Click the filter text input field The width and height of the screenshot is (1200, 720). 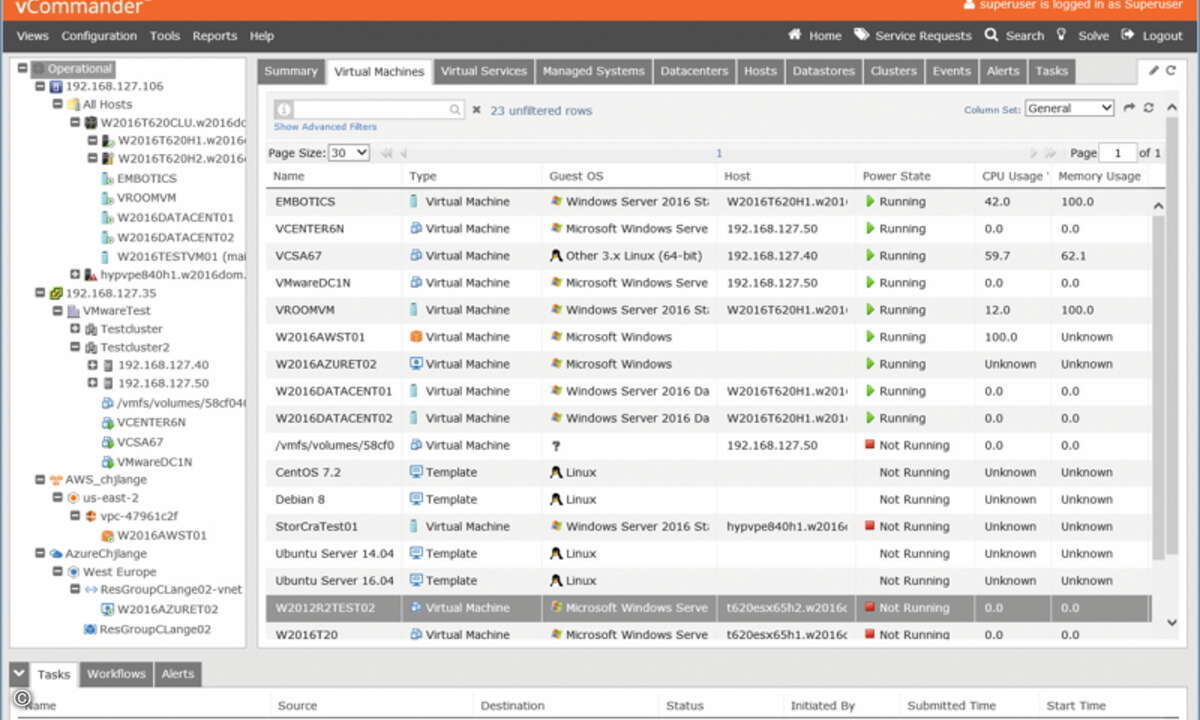coord(370,110)
